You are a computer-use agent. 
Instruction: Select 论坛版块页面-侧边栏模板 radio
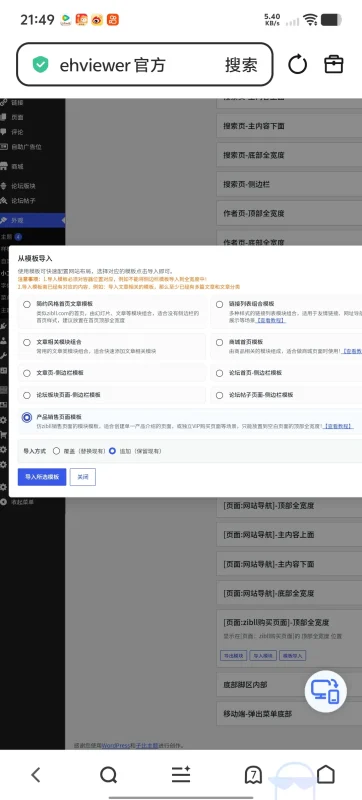(x=27, y=395)
